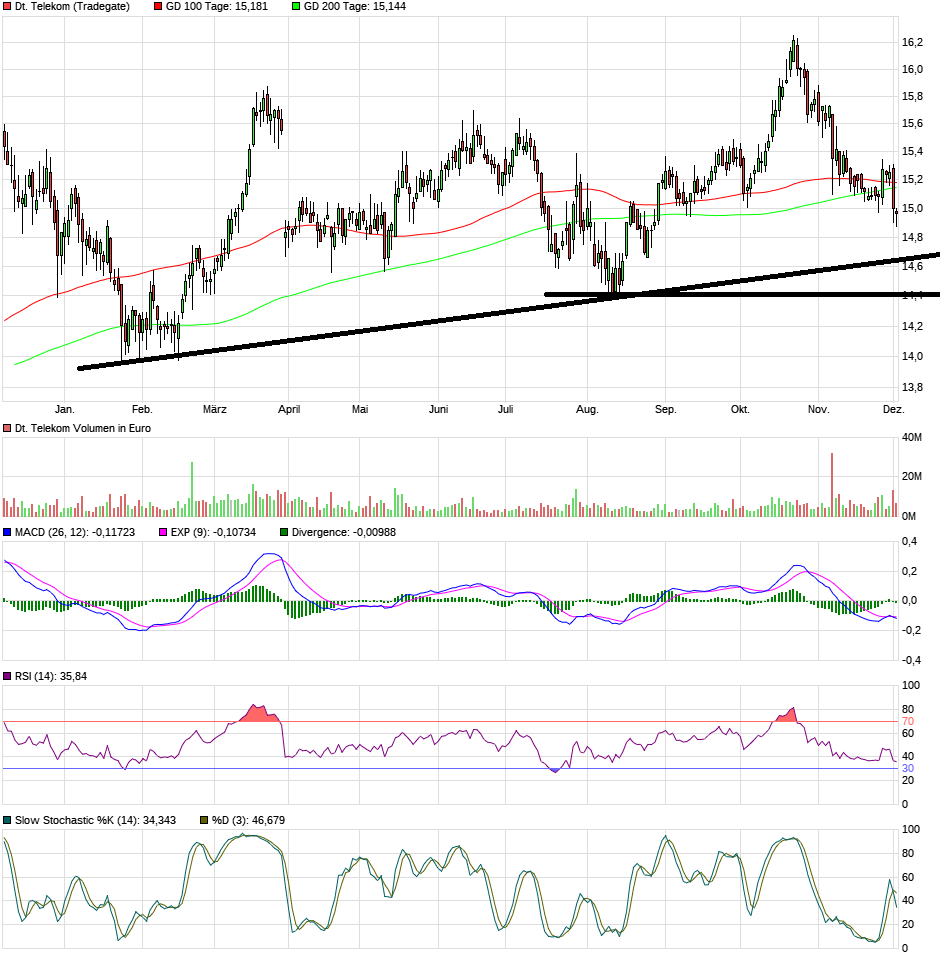
Task: Click the 16,2 price axis value
Action: 913,42
